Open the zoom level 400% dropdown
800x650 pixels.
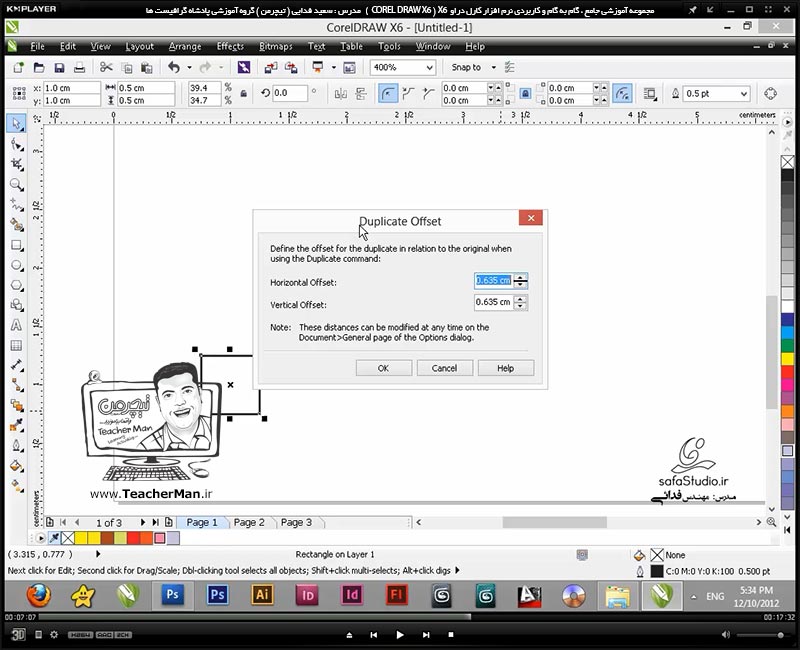[430, 67]
